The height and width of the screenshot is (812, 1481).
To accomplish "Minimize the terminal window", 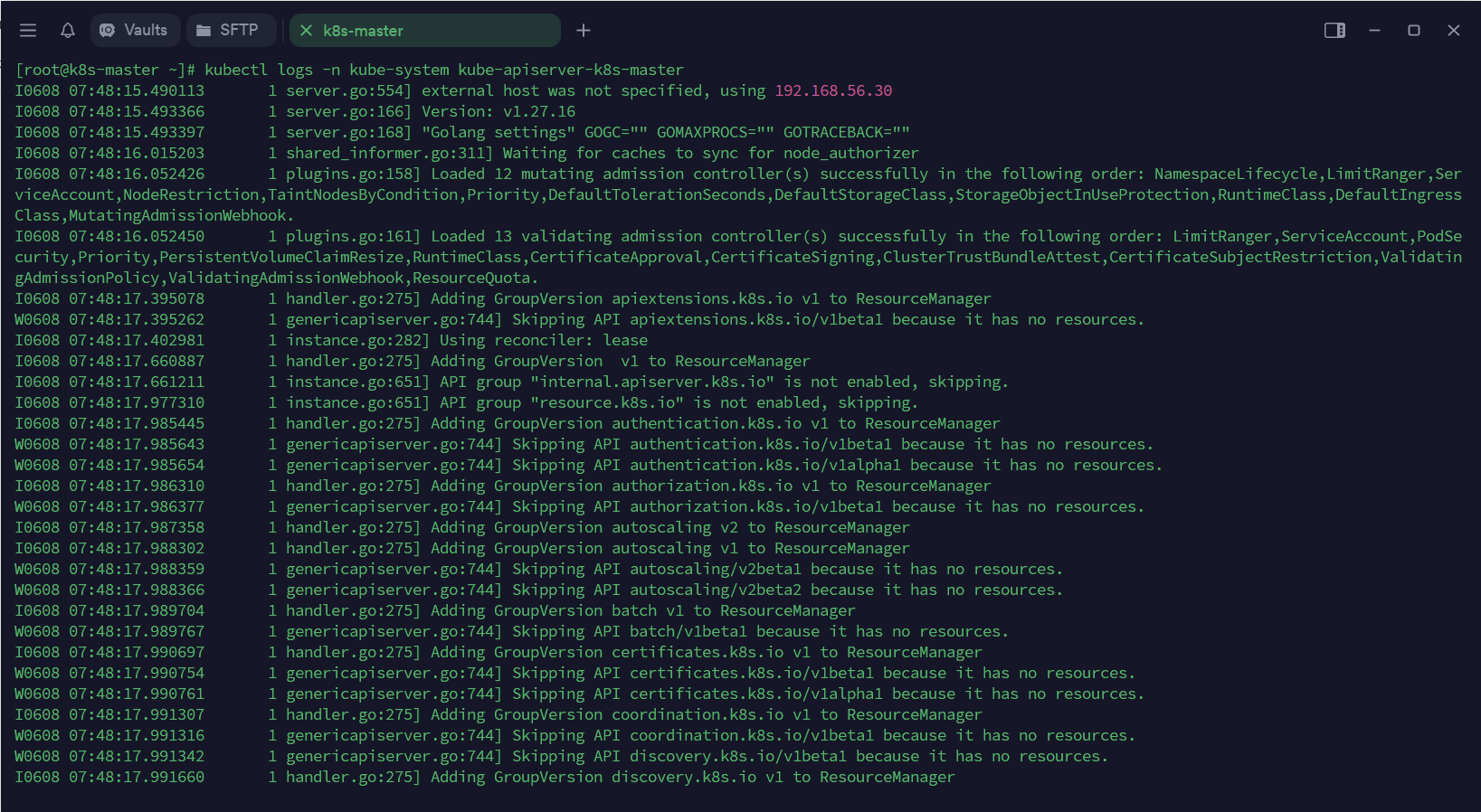I will (x=1374, y=31).
